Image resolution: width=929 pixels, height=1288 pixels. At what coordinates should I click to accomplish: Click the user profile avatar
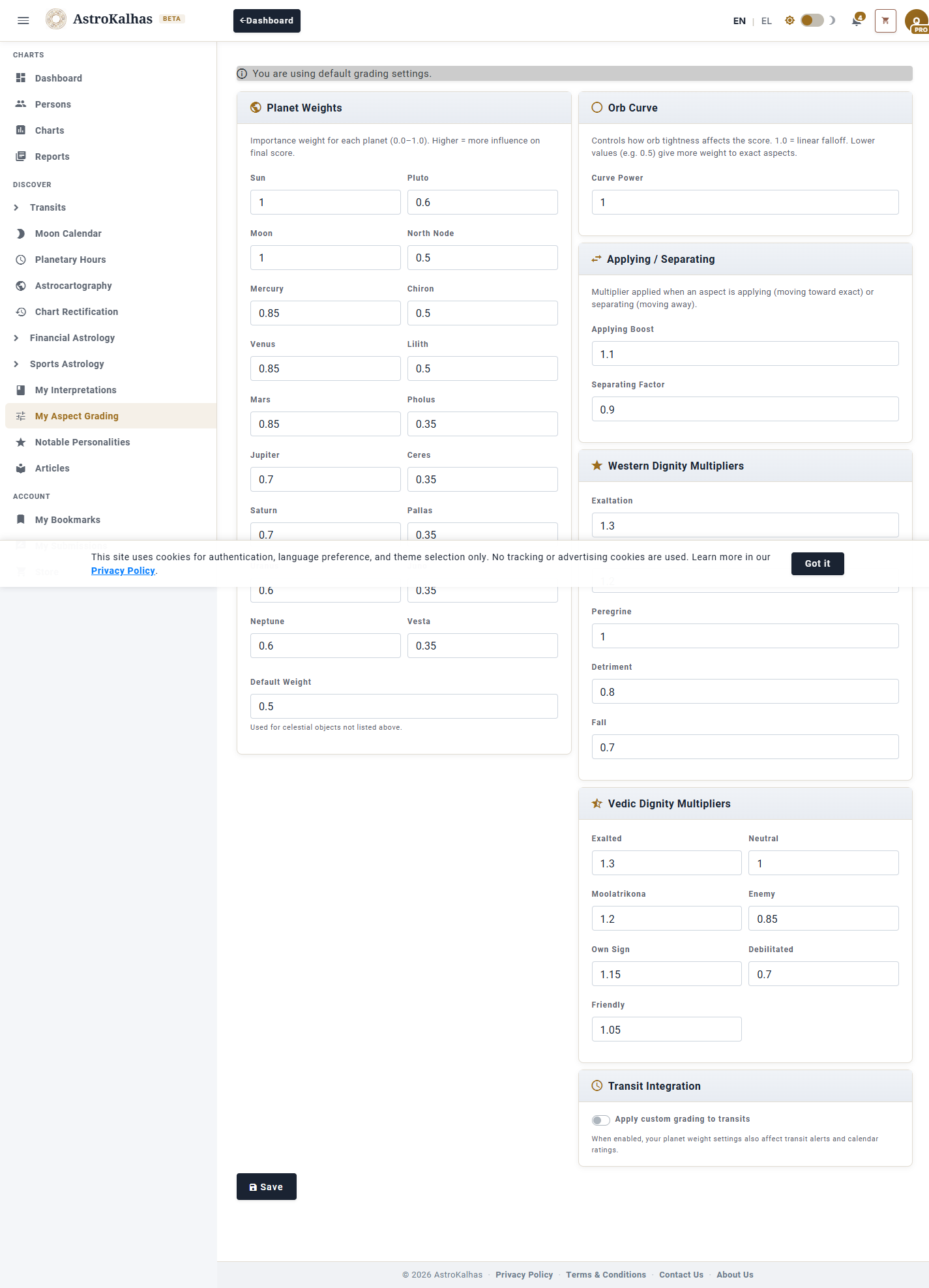coord(916,21)
